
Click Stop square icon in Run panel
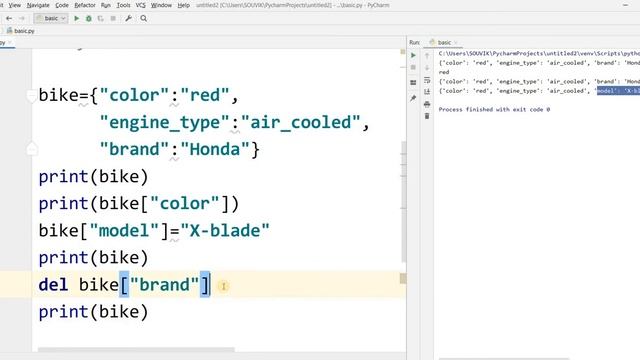pos(413,67)
